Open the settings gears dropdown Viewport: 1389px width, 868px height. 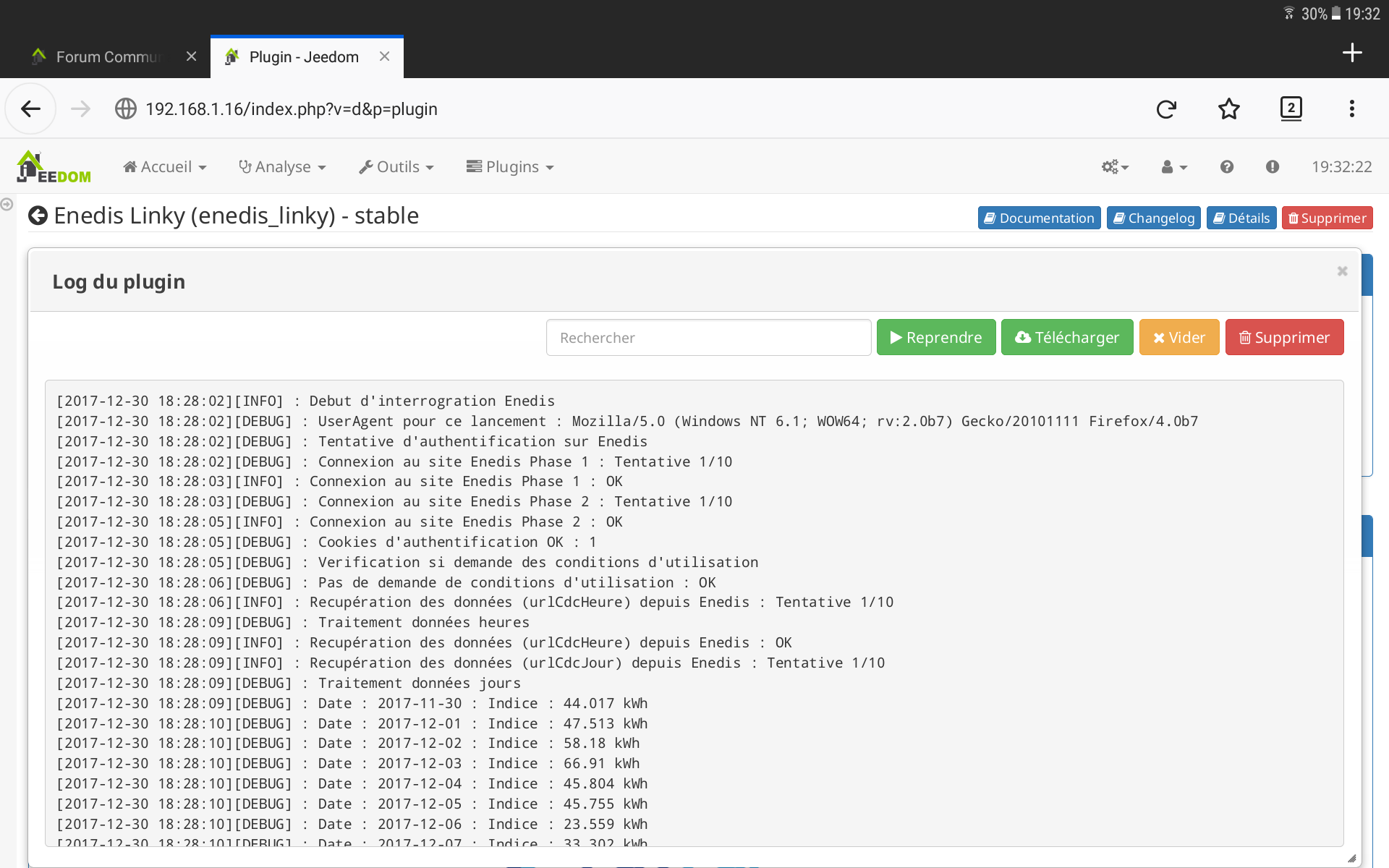1115,167
